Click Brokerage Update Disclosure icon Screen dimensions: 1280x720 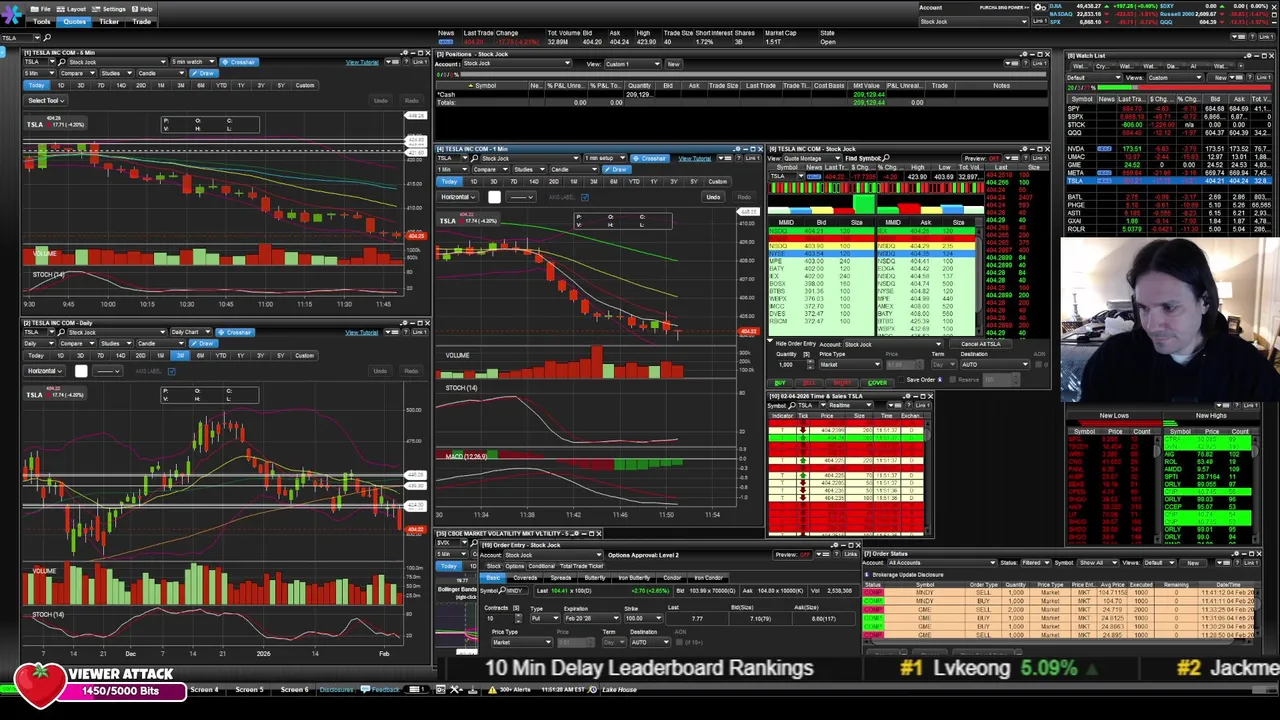867,575
